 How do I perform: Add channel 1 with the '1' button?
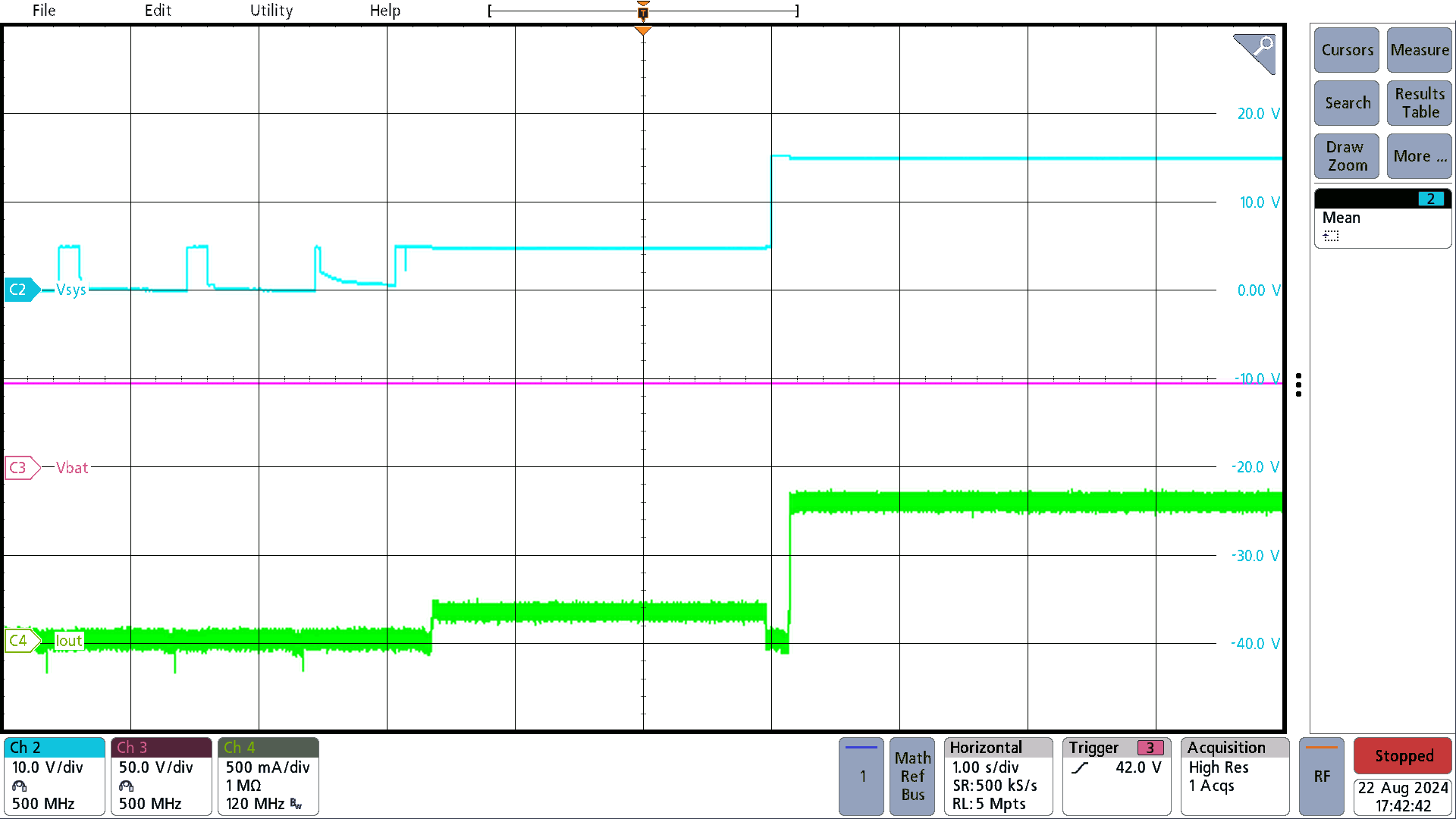[x=861, y=777]
